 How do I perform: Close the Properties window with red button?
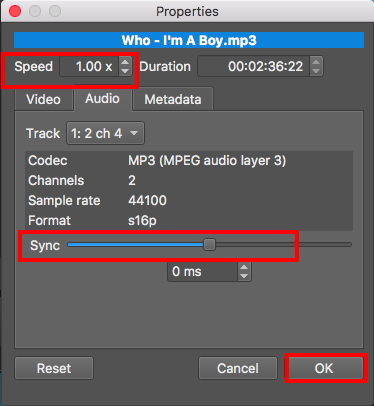[x=15, y=11]
